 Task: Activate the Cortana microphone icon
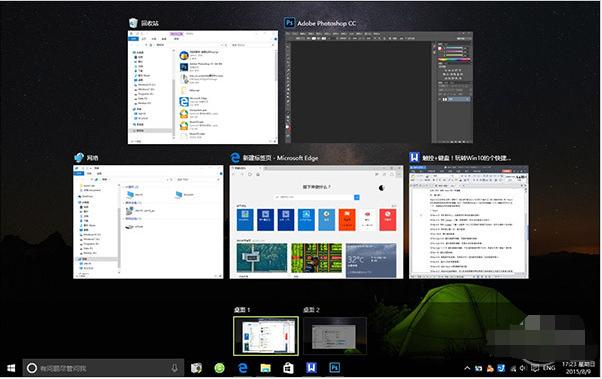click(175, 368)
